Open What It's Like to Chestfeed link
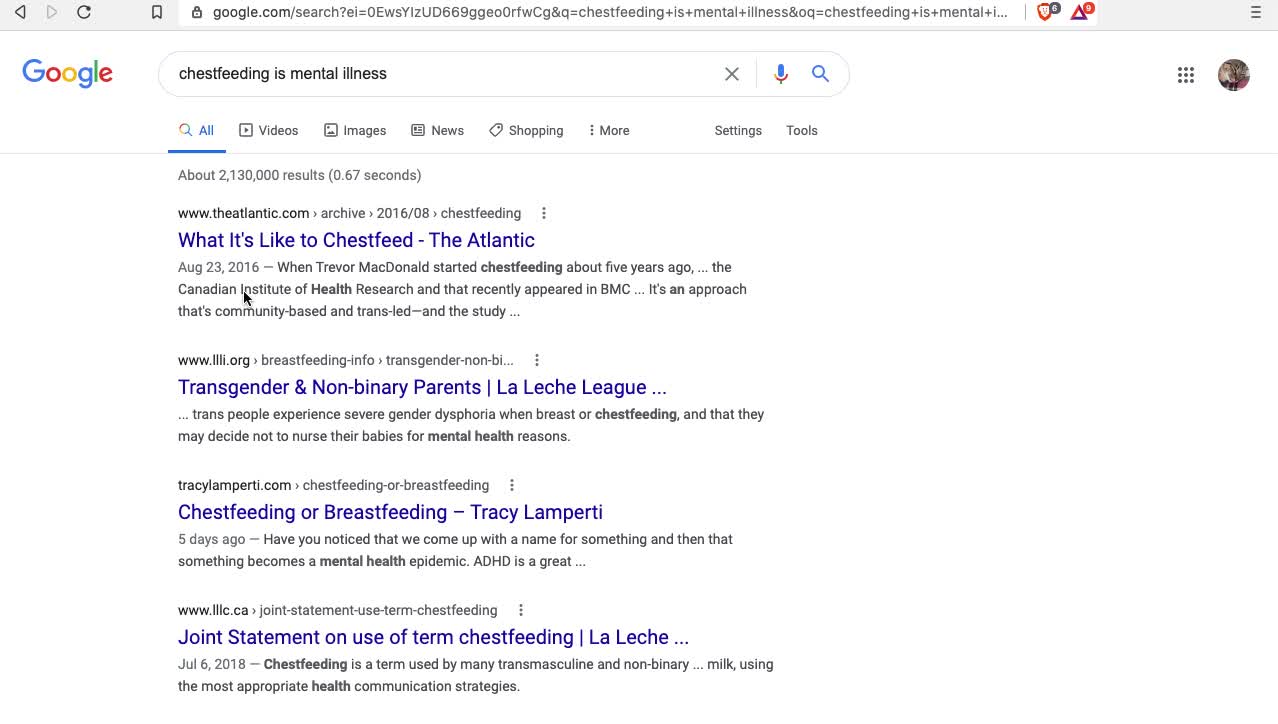 [356, 240]
